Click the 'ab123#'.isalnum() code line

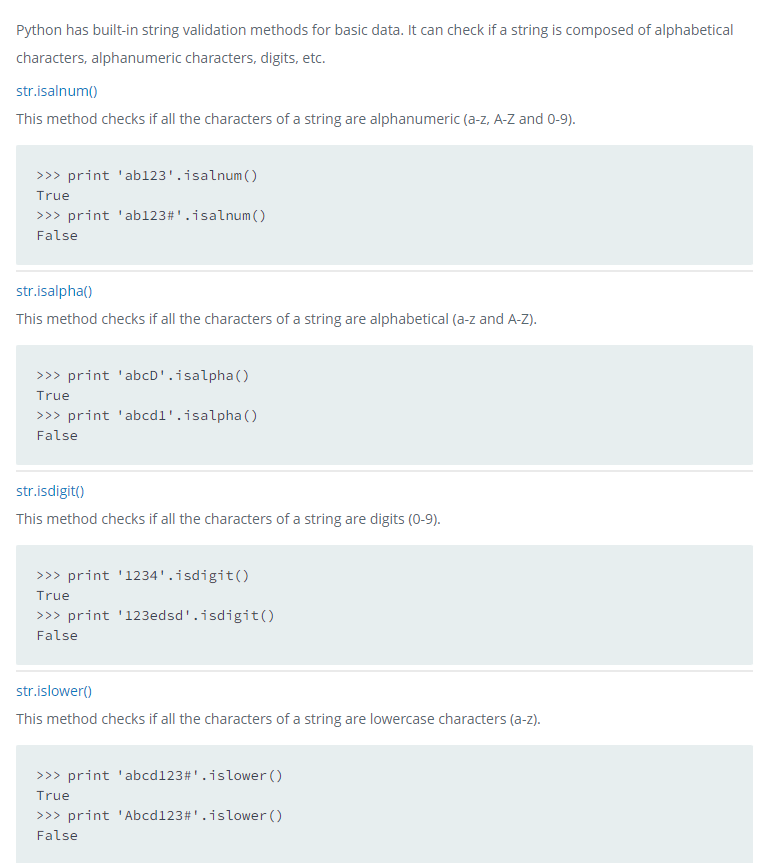151,216
